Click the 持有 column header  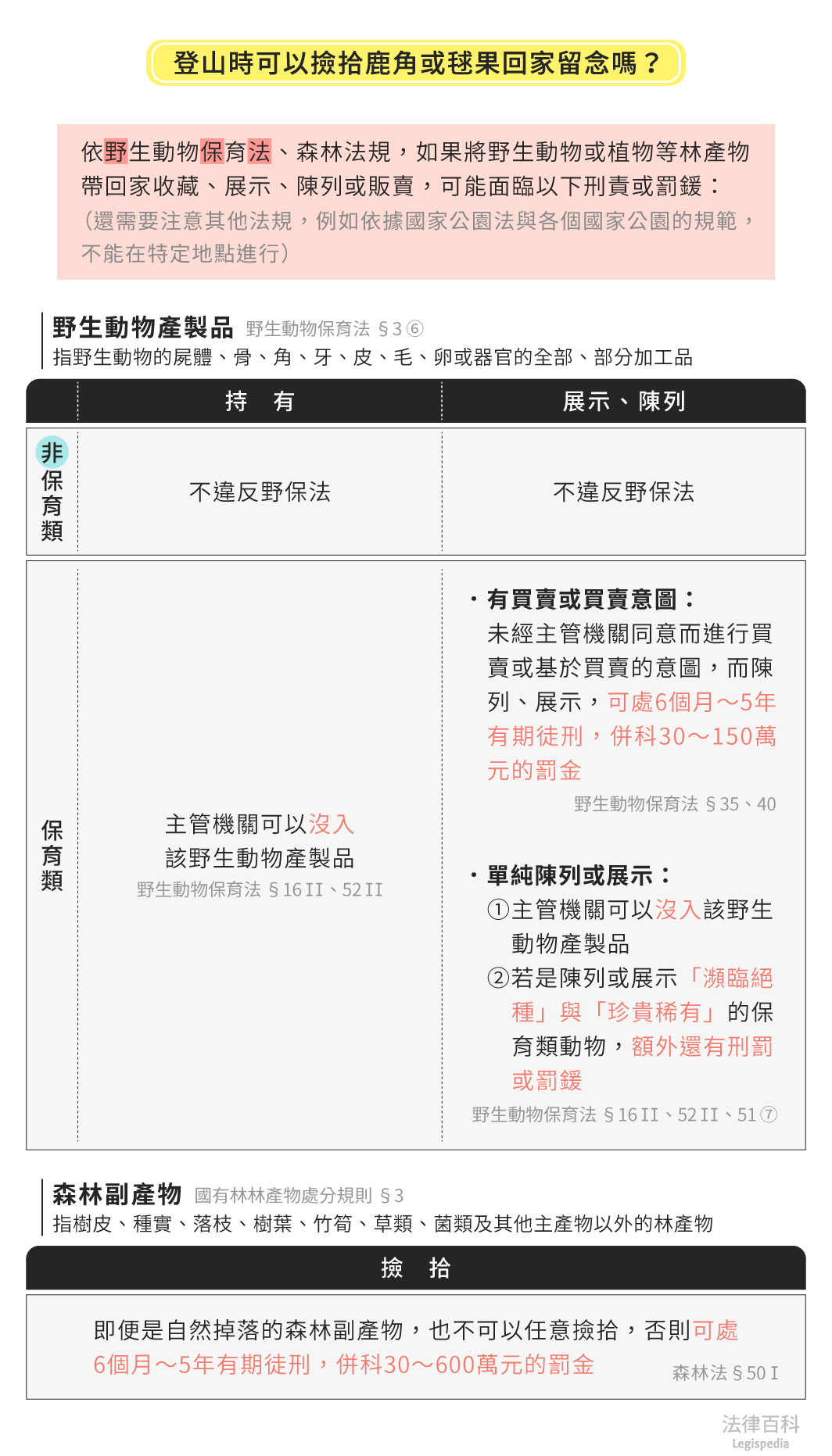pos(260,402)
